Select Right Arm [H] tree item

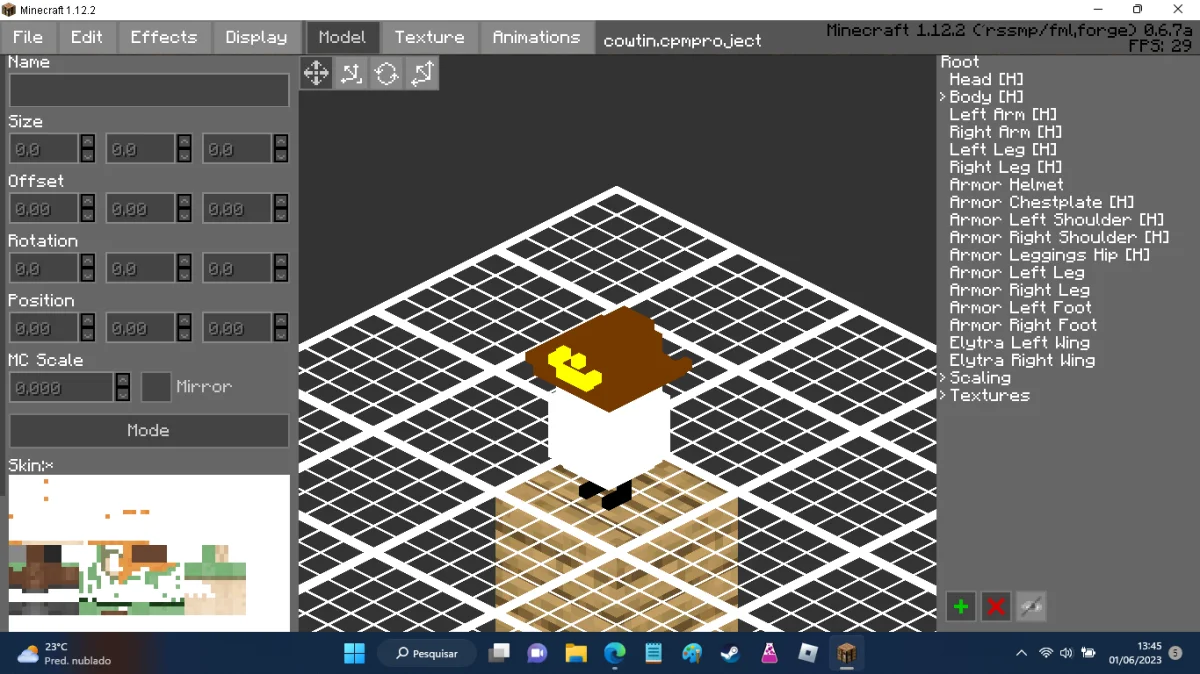[1006, 132]
